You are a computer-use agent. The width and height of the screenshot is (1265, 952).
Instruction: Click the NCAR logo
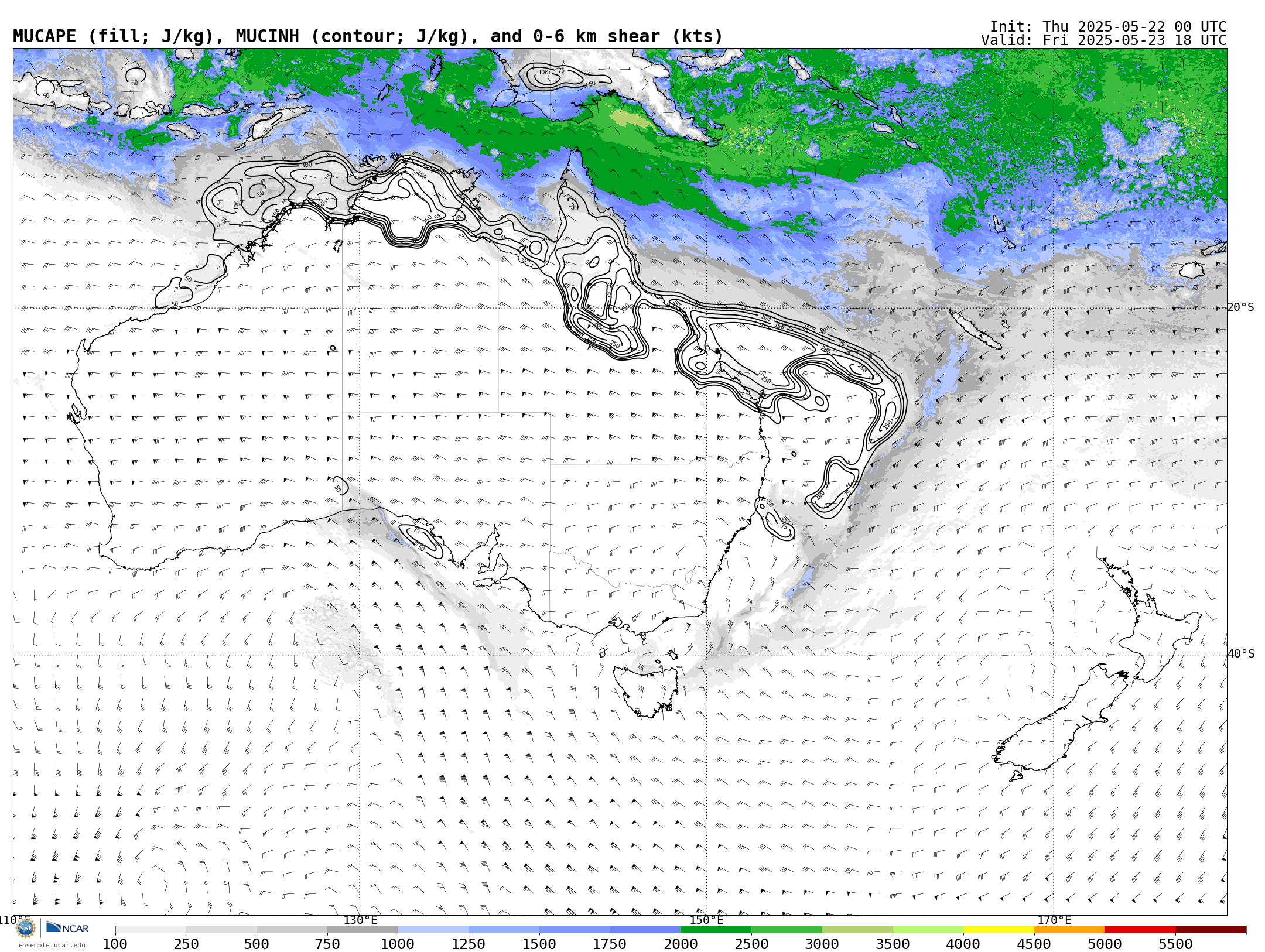[67, 927]
